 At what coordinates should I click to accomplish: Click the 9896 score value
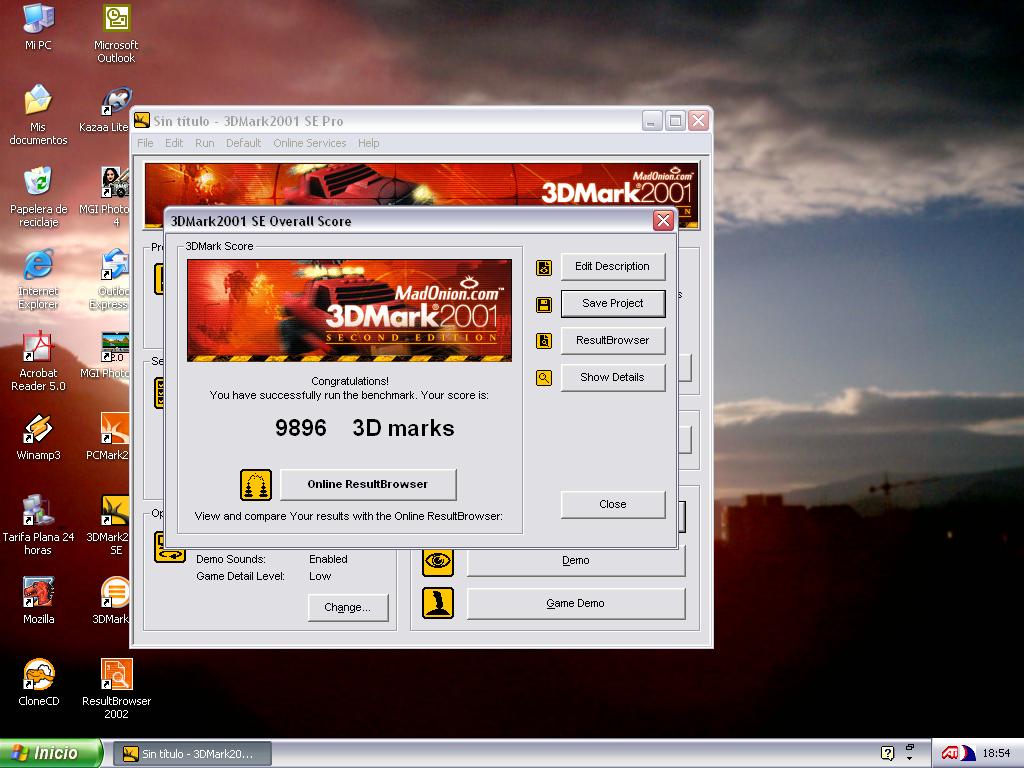(300, 428)
